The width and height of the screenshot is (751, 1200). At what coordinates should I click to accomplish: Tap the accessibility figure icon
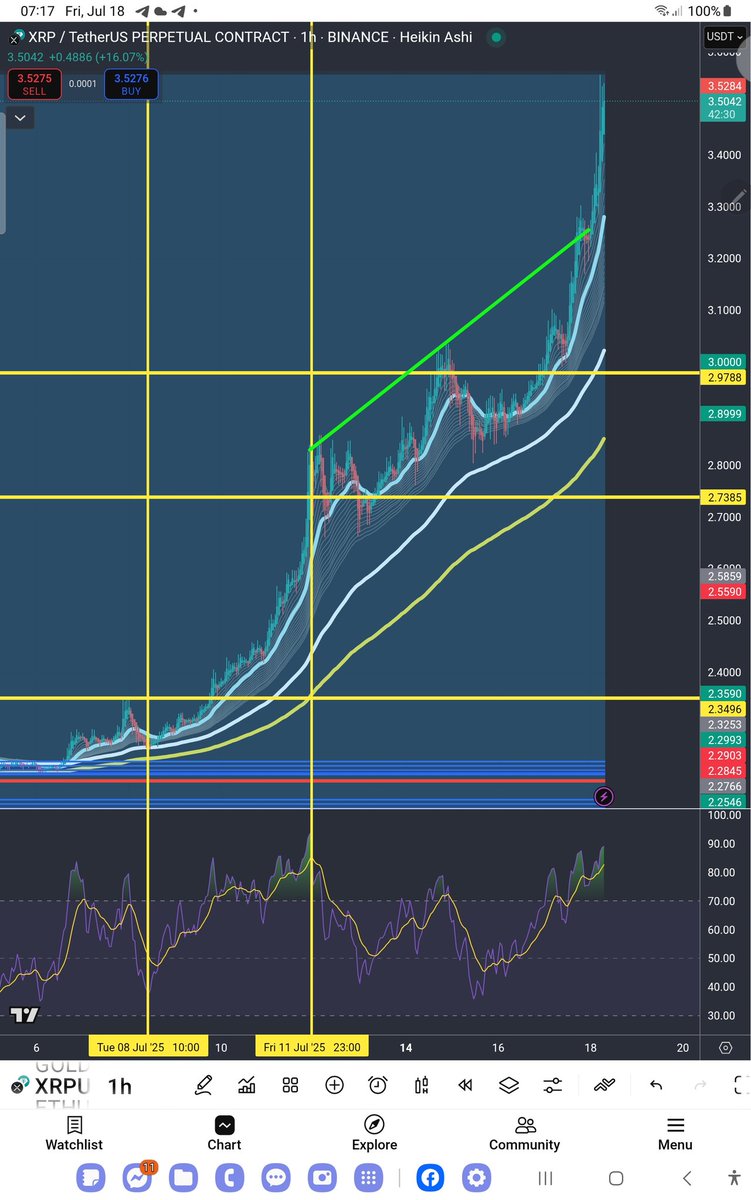[735, 1178]
